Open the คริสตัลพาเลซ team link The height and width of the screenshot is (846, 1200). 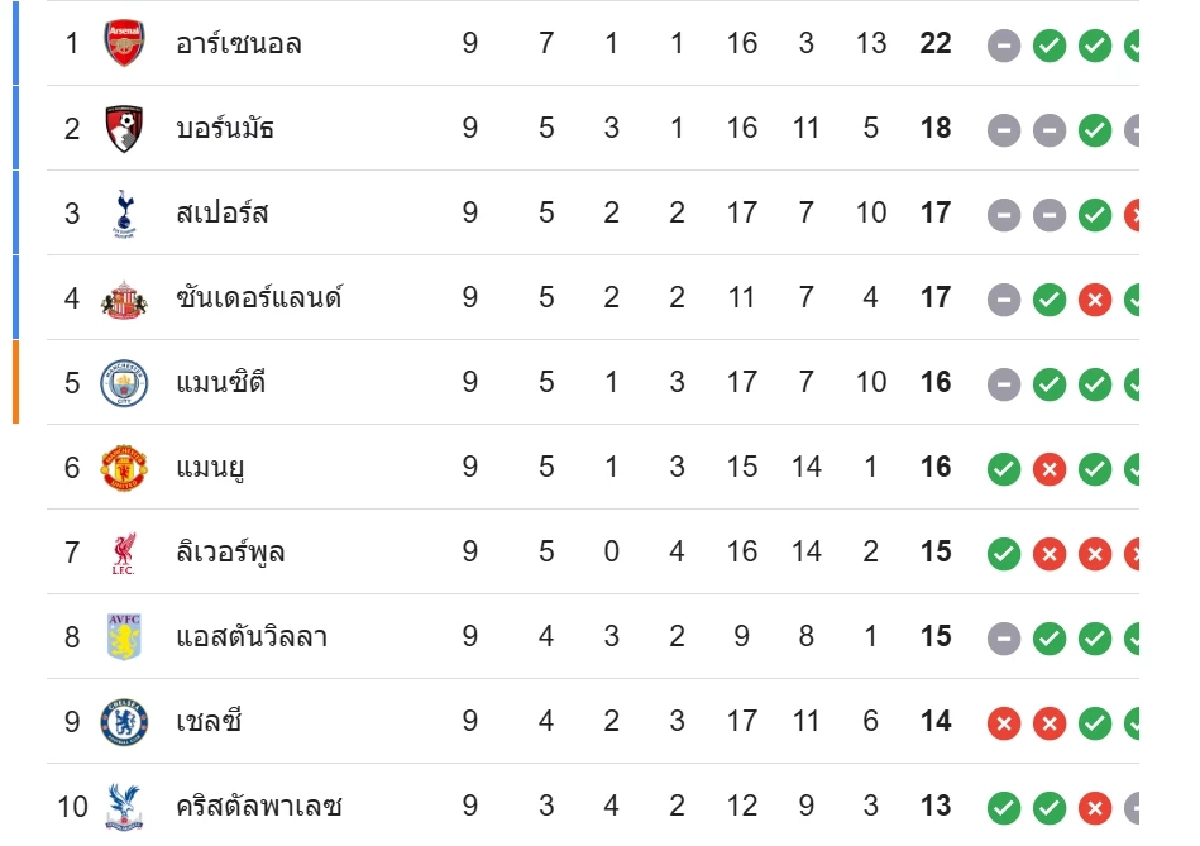pyautogui.click(x=259, y=806)
